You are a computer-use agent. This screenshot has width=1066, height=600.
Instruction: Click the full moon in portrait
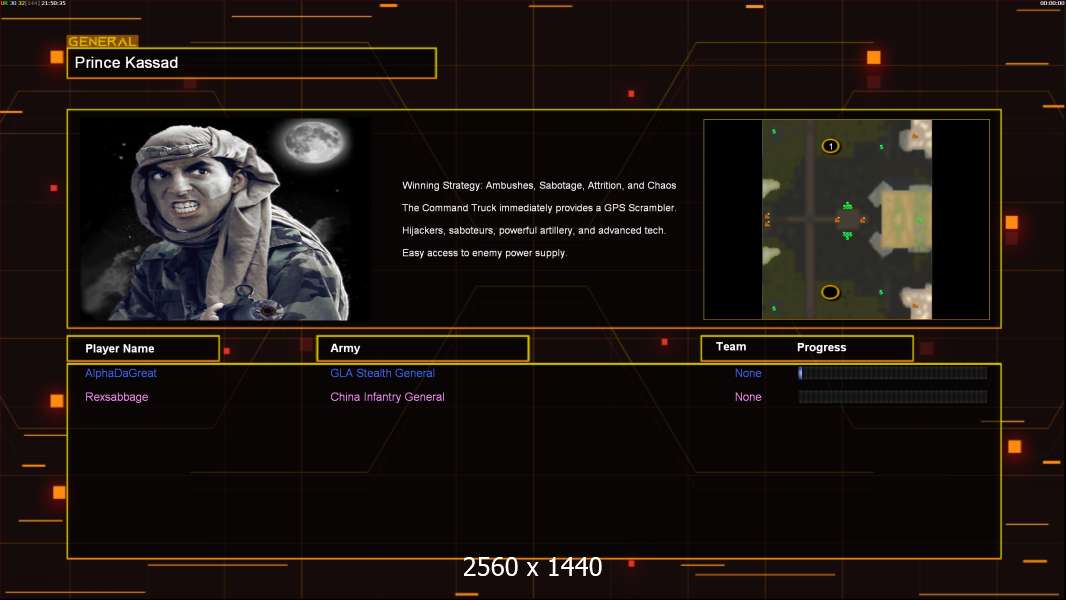coord(314,141)
